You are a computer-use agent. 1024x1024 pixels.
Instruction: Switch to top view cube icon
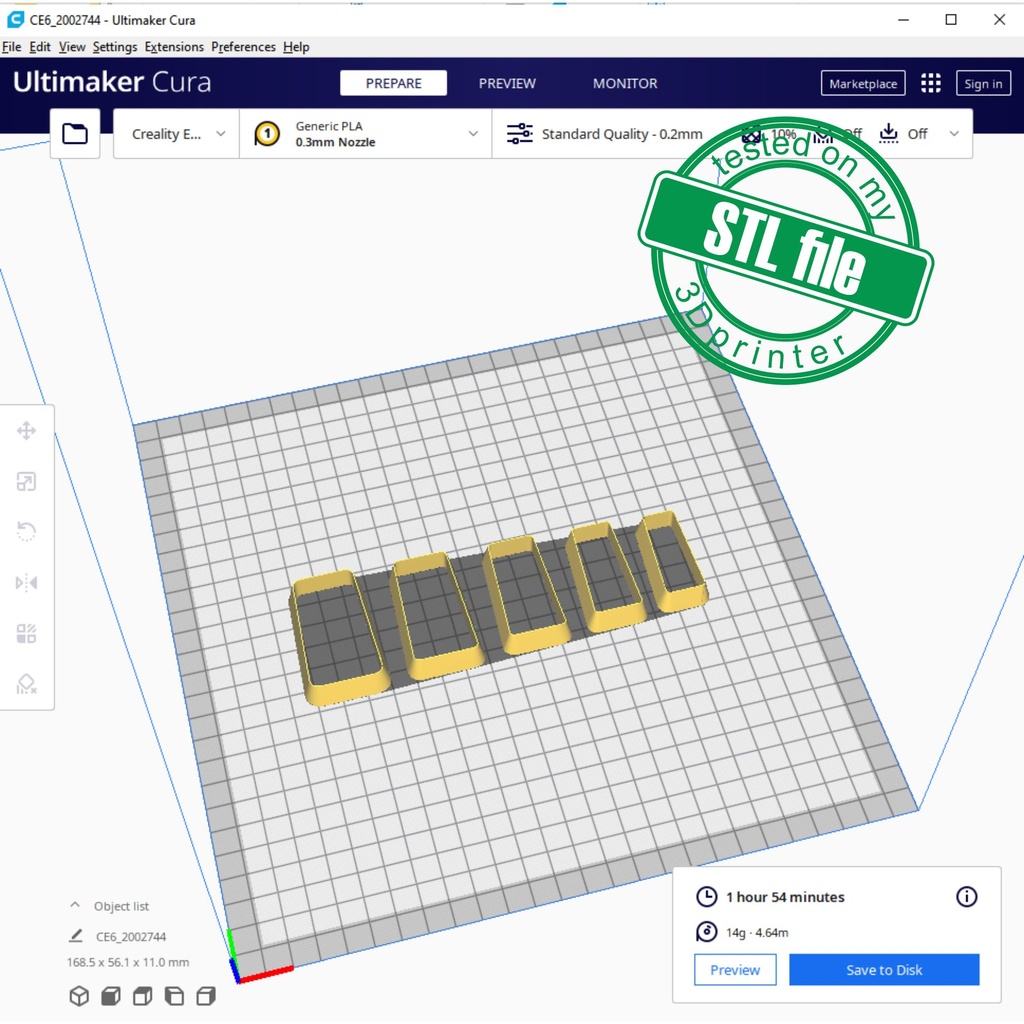(x=142, y=996)
